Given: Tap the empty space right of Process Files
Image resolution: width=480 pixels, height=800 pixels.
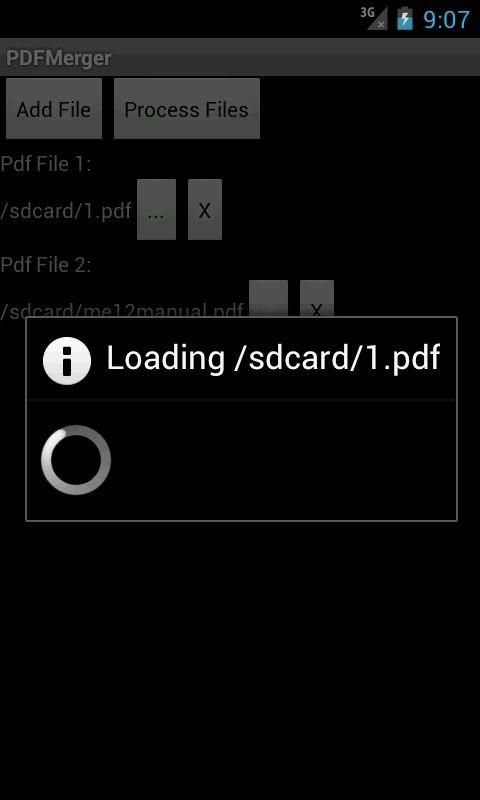Looking at the screenshot, I should coord(370,108).
